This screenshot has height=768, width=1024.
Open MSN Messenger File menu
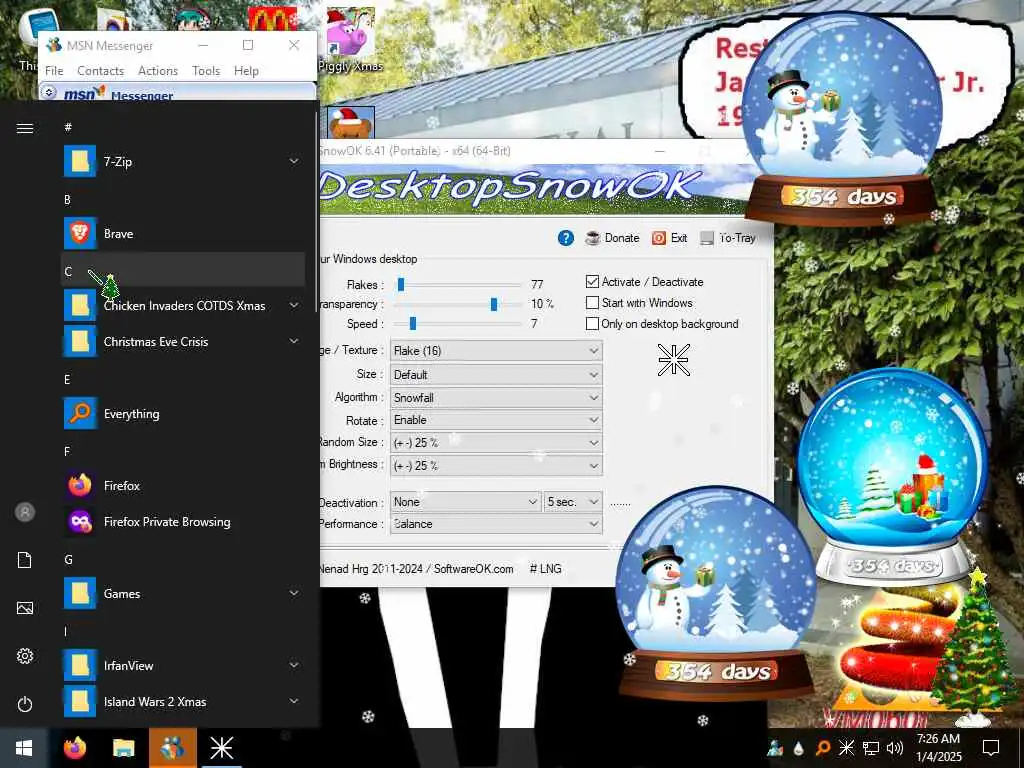[x=54, y=71]
